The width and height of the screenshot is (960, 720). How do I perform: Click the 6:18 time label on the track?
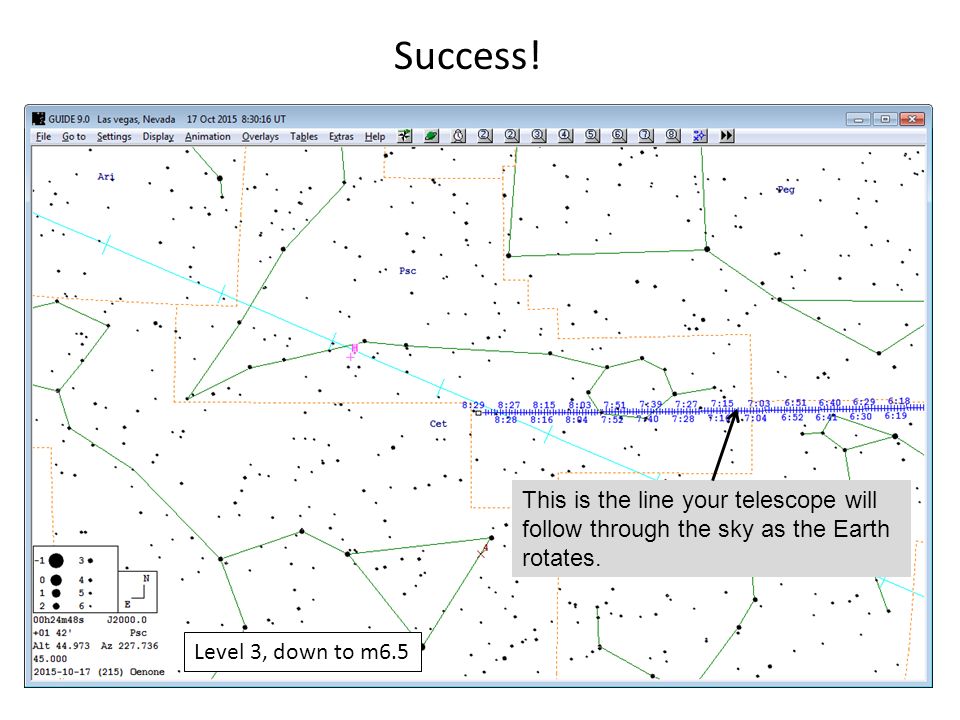pos(899,401)
